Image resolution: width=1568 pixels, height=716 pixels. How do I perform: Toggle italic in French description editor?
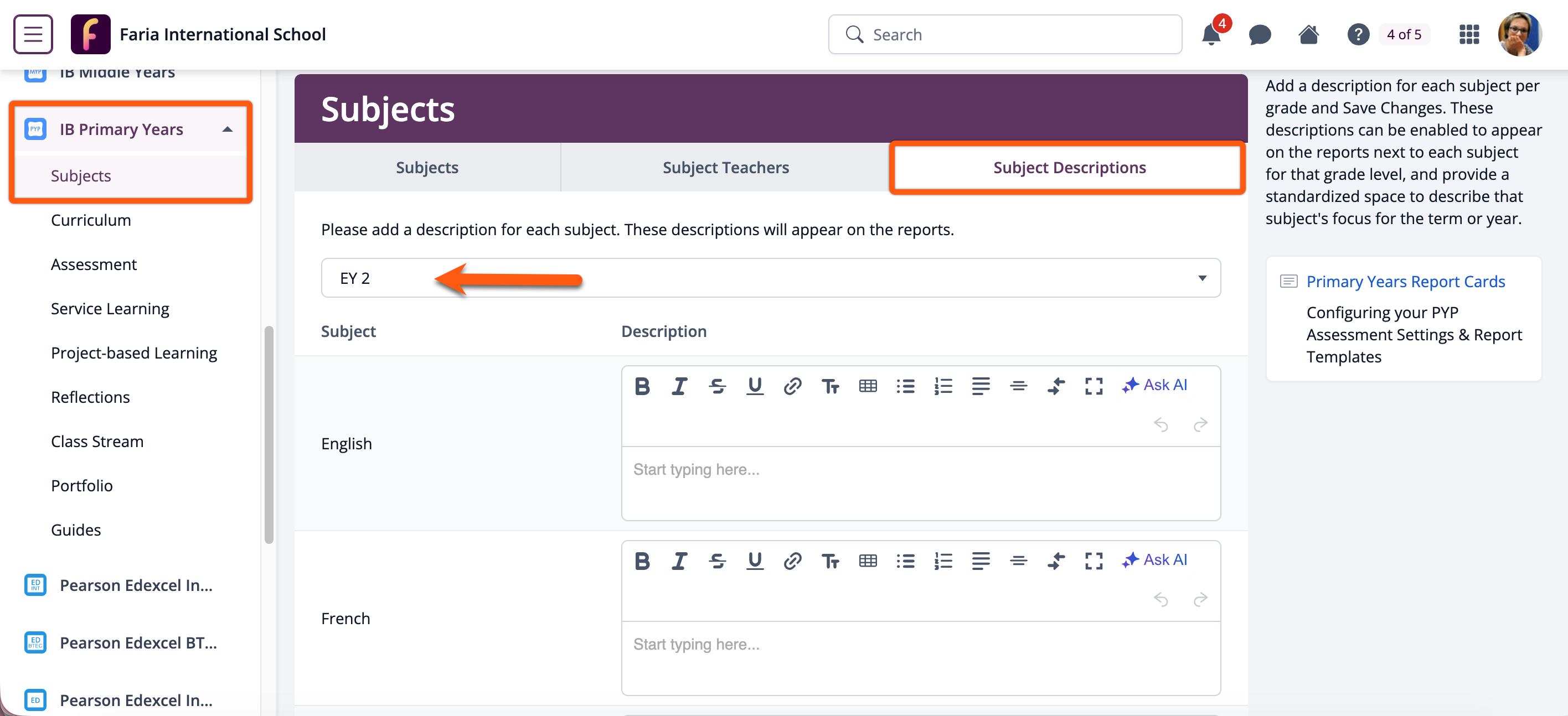pyautogui.click(x=679, y=561)
